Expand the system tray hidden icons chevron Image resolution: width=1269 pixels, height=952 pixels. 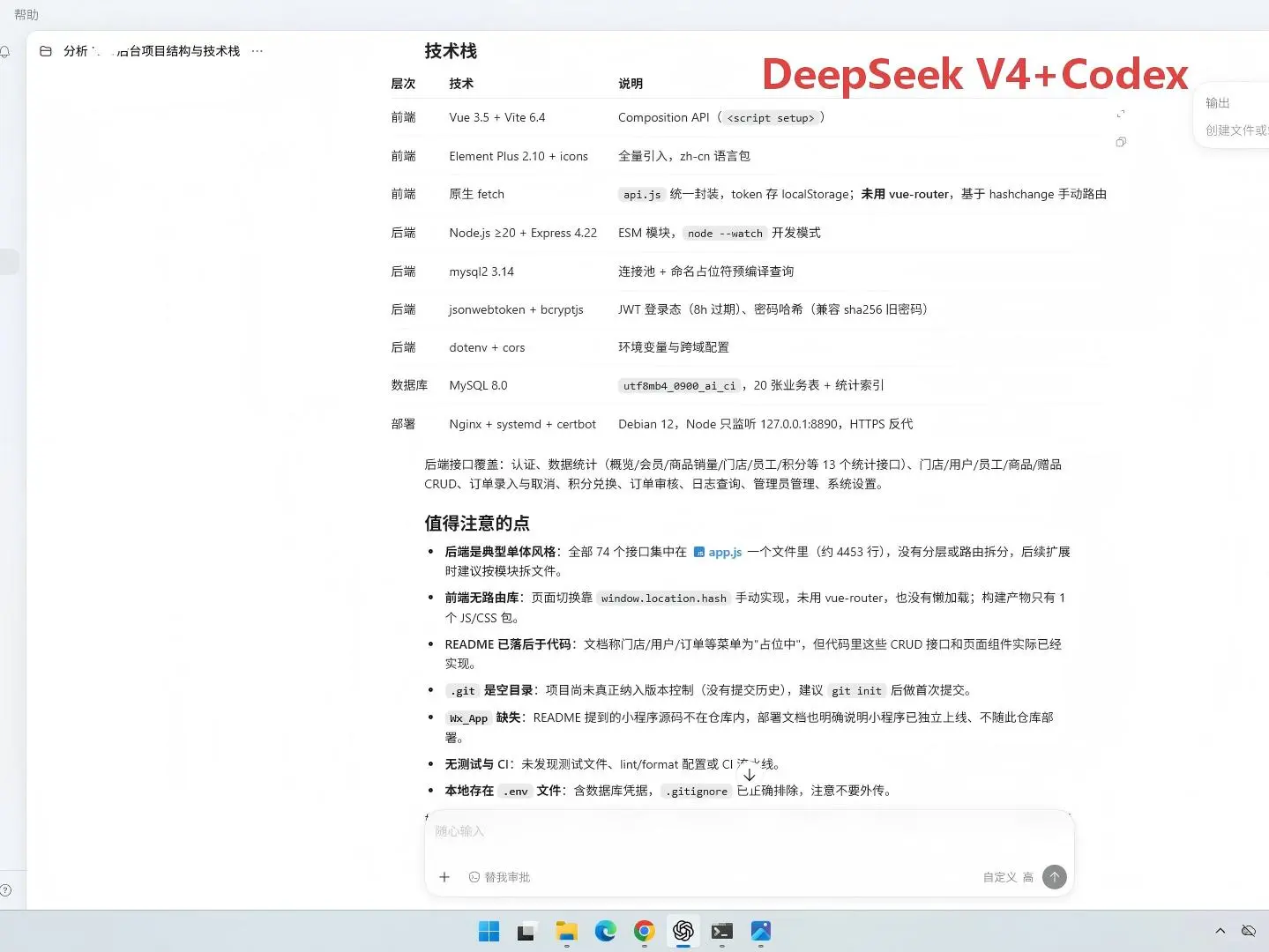tap(1220, 931)
